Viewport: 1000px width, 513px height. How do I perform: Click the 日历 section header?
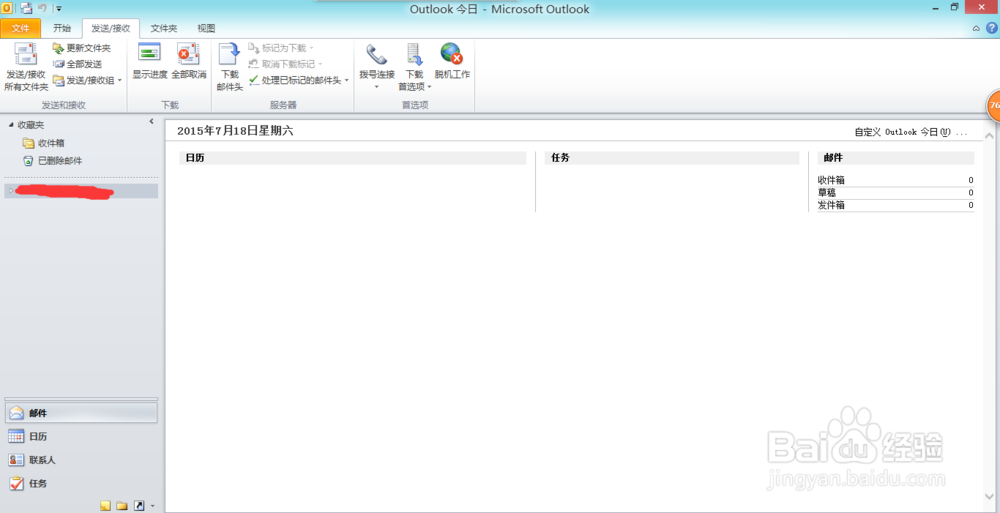pyautogui.click(x=352, y=158)
